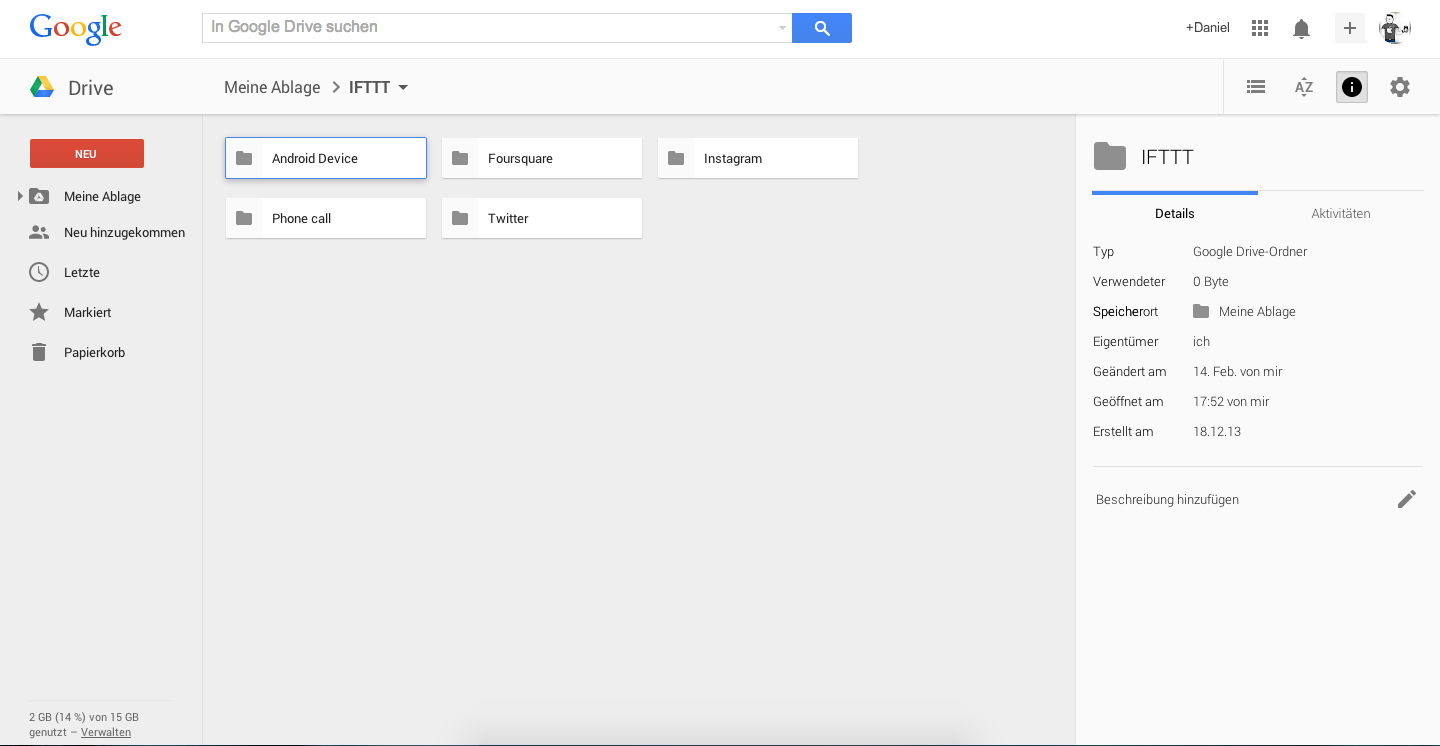Switch to the Aktivitäten tab
Screen dimensions: 1440x746
pyautogui.click(x=1341, y=213)
